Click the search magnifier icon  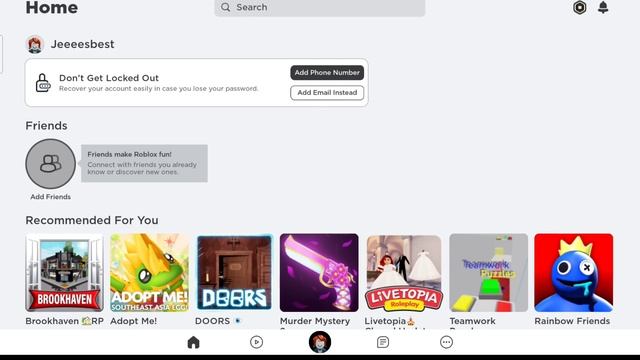click(225, 7)
